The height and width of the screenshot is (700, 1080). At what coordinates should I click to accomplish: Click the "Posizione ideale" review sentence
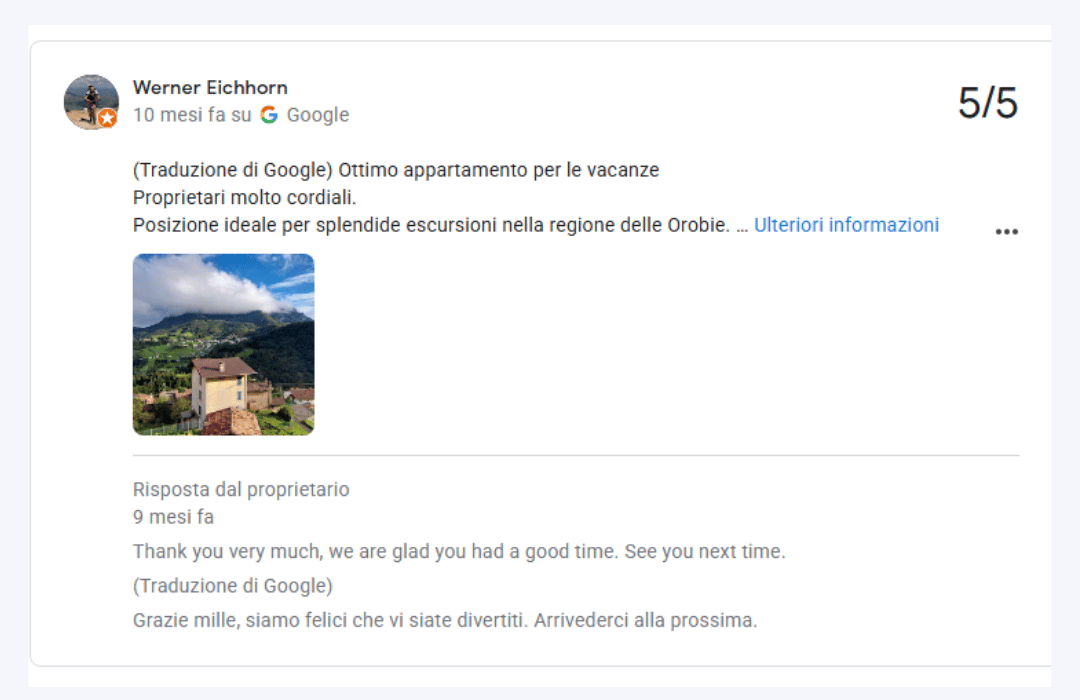coord(430,225)
